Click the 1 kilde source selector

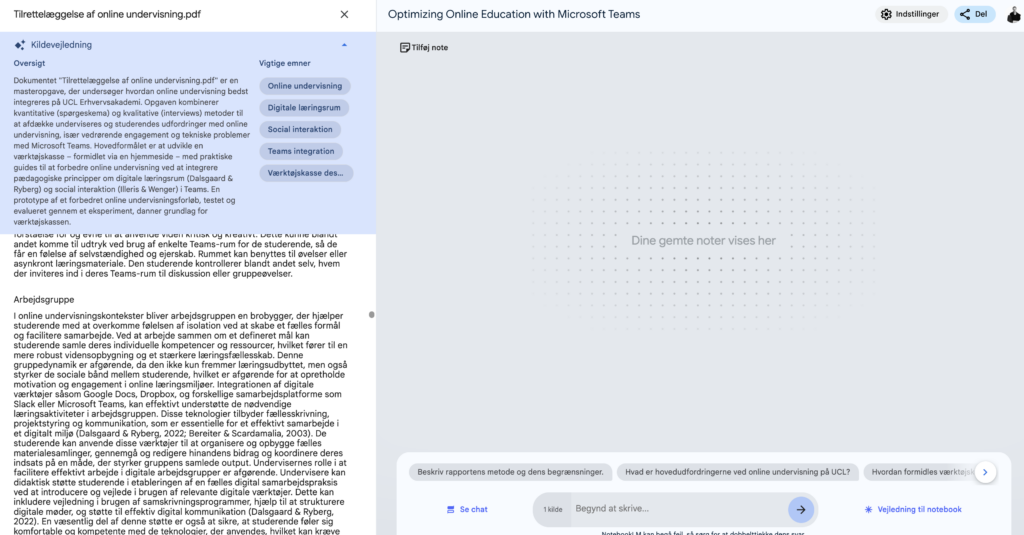(x=552, y=510)
